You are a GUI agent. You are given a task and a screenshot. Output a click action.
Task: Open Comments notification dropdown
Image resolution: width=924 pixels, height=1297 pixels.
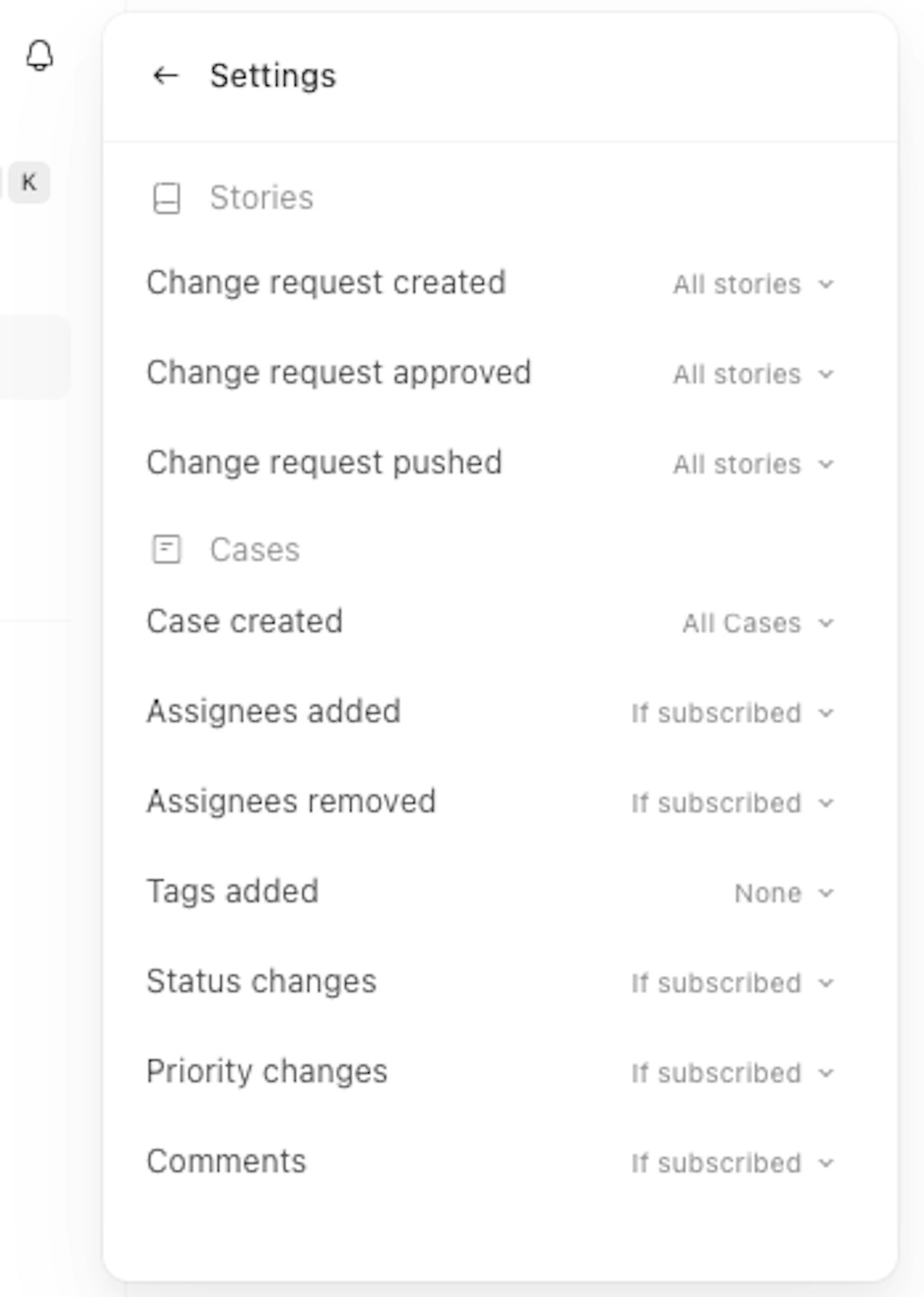[731, 1163]
